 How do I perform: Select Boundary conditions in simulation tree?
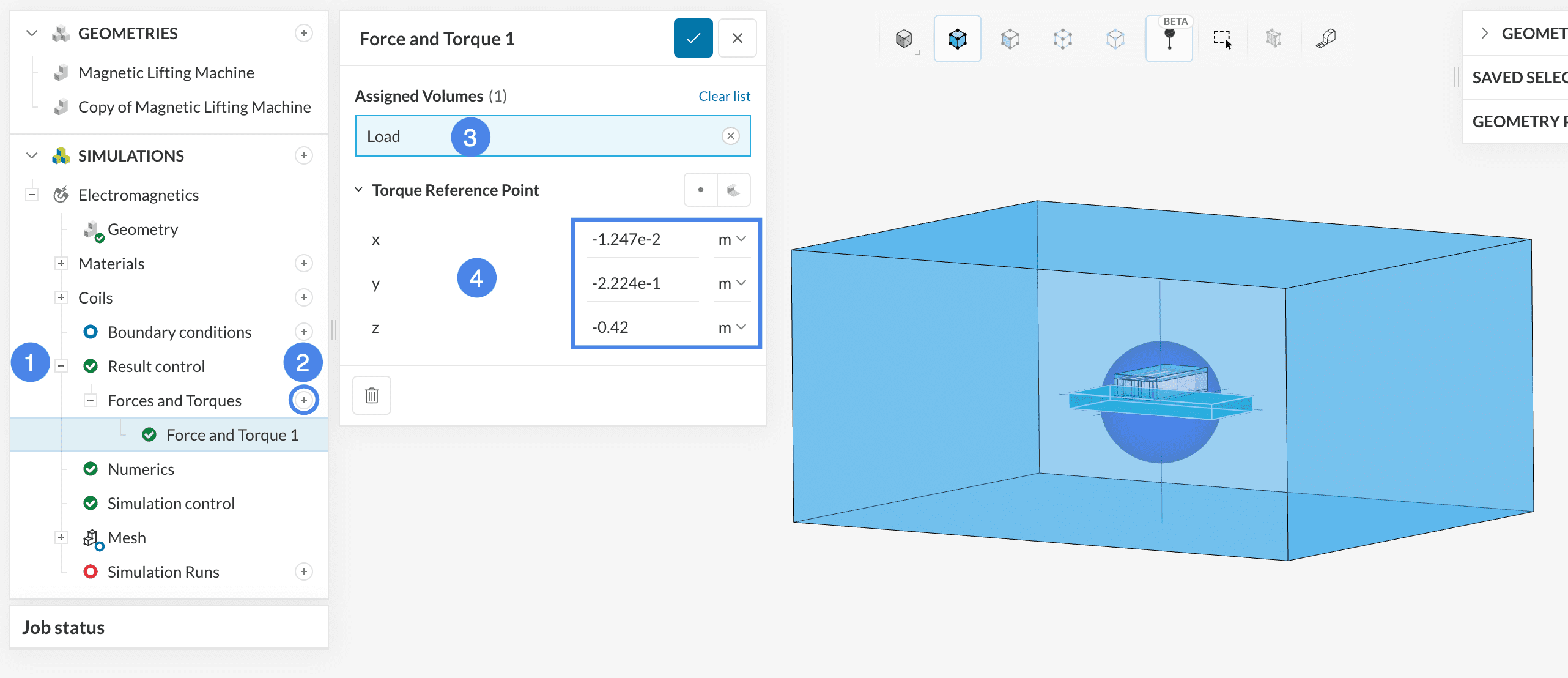coord(179,332)
